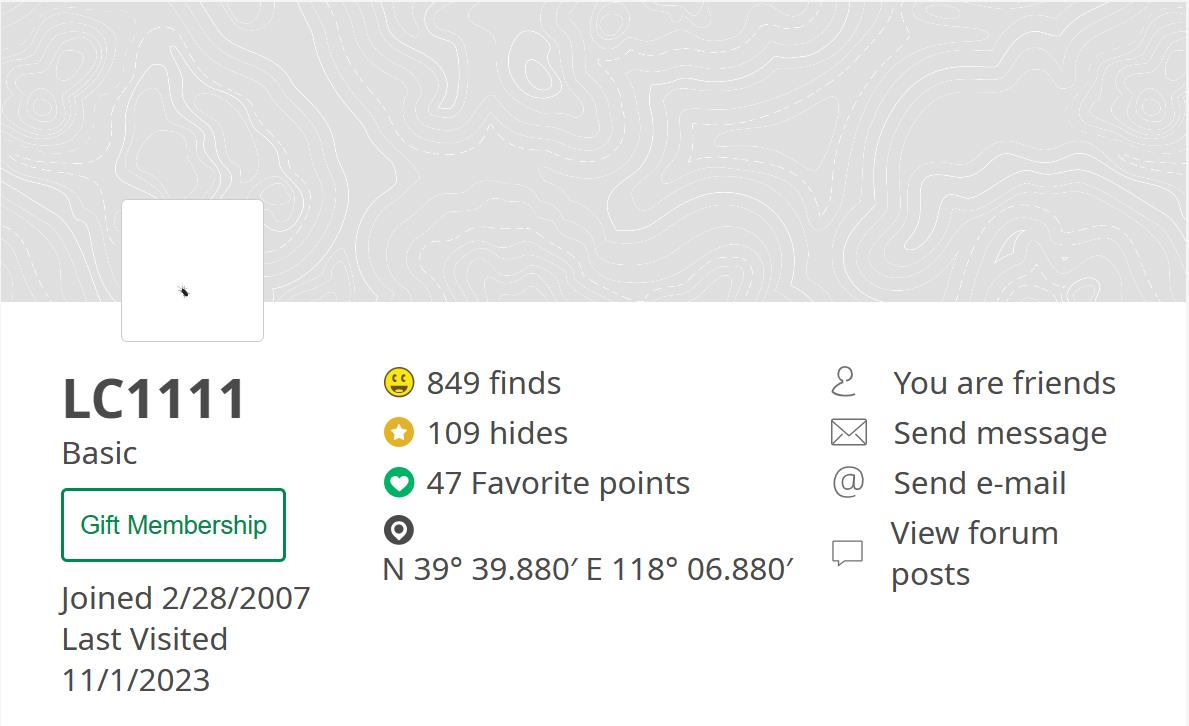Screen dimensions: 1189x726
Task: Click the forum speech bubble icon
Action: click(x=848, y=553)
